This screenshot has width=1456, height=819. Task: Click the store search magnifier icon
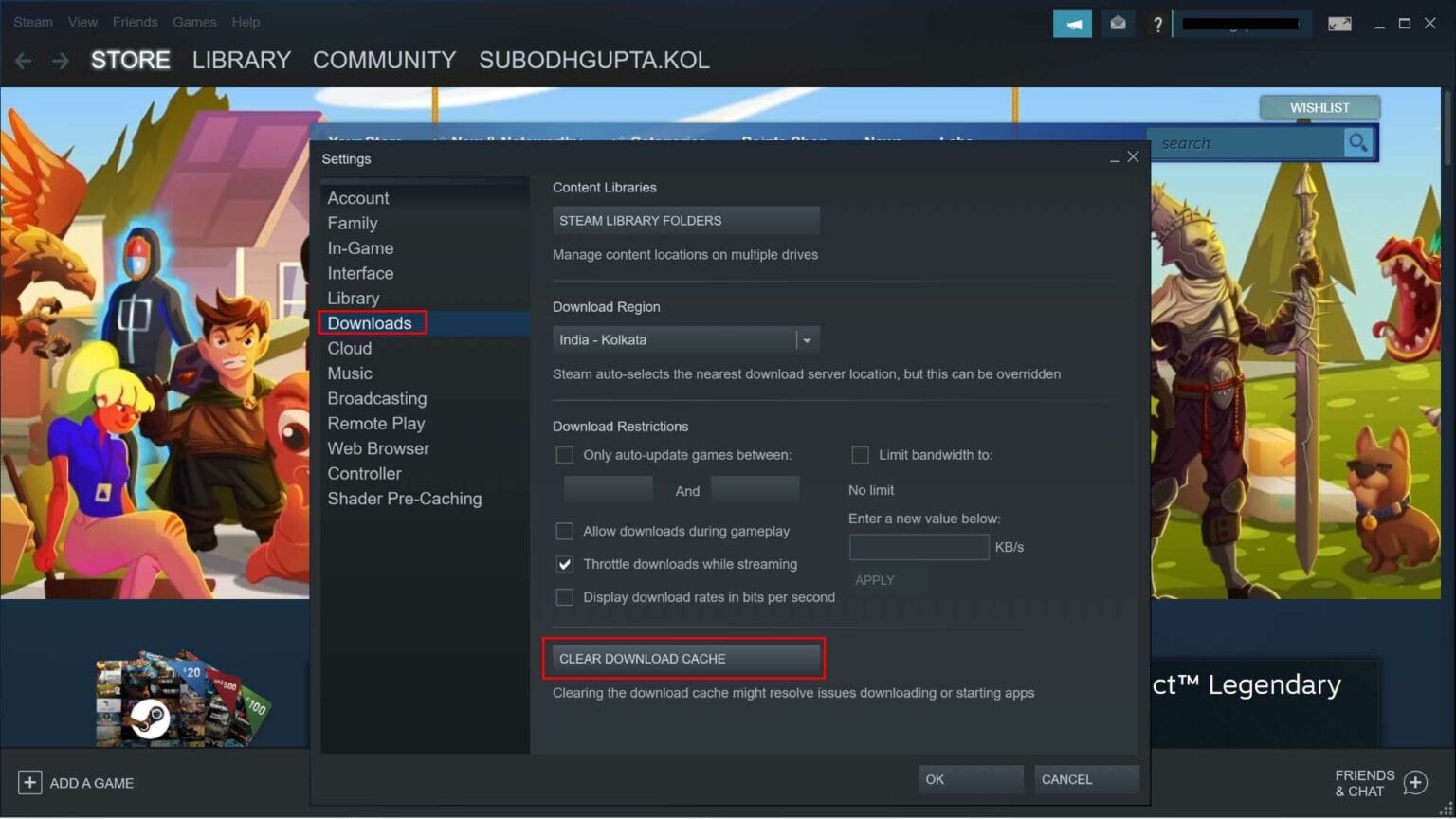tap(1358, 142)
